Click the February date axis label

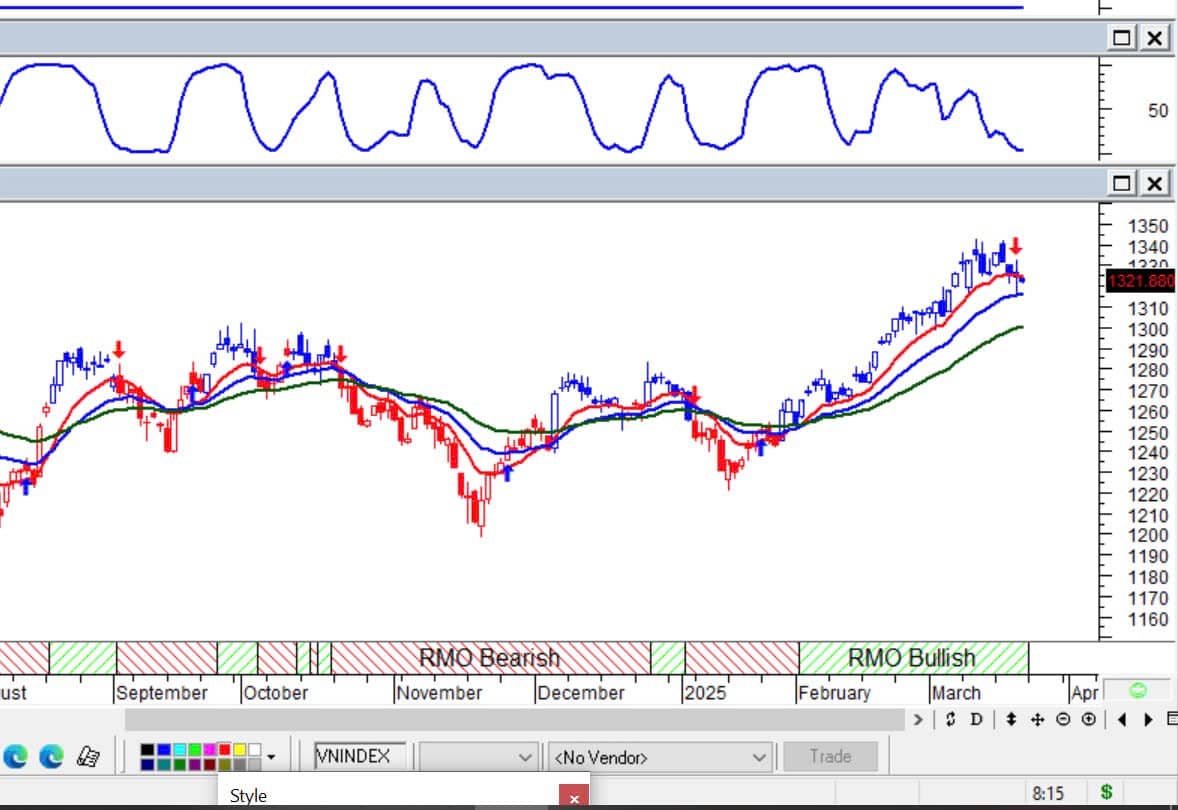834,693
